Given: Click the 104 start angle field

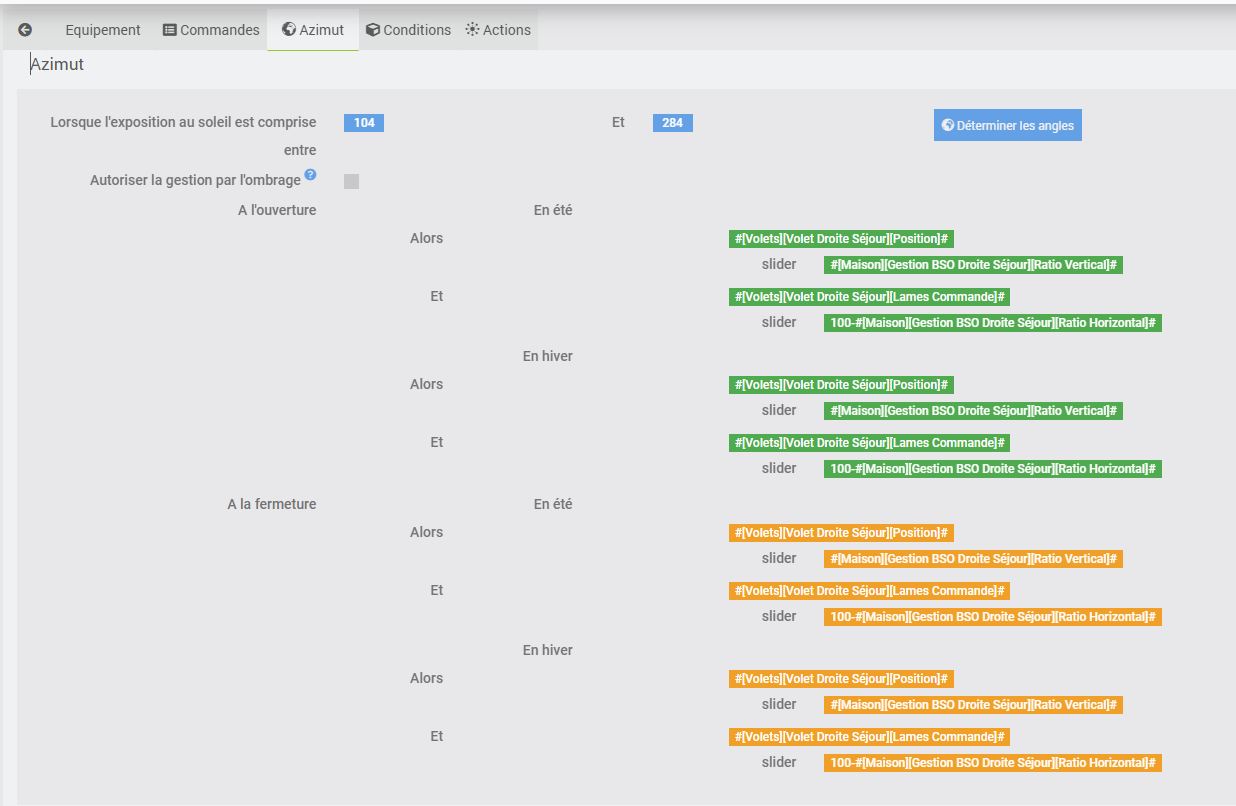Looking at the screenshot, I should click(364, 123).
